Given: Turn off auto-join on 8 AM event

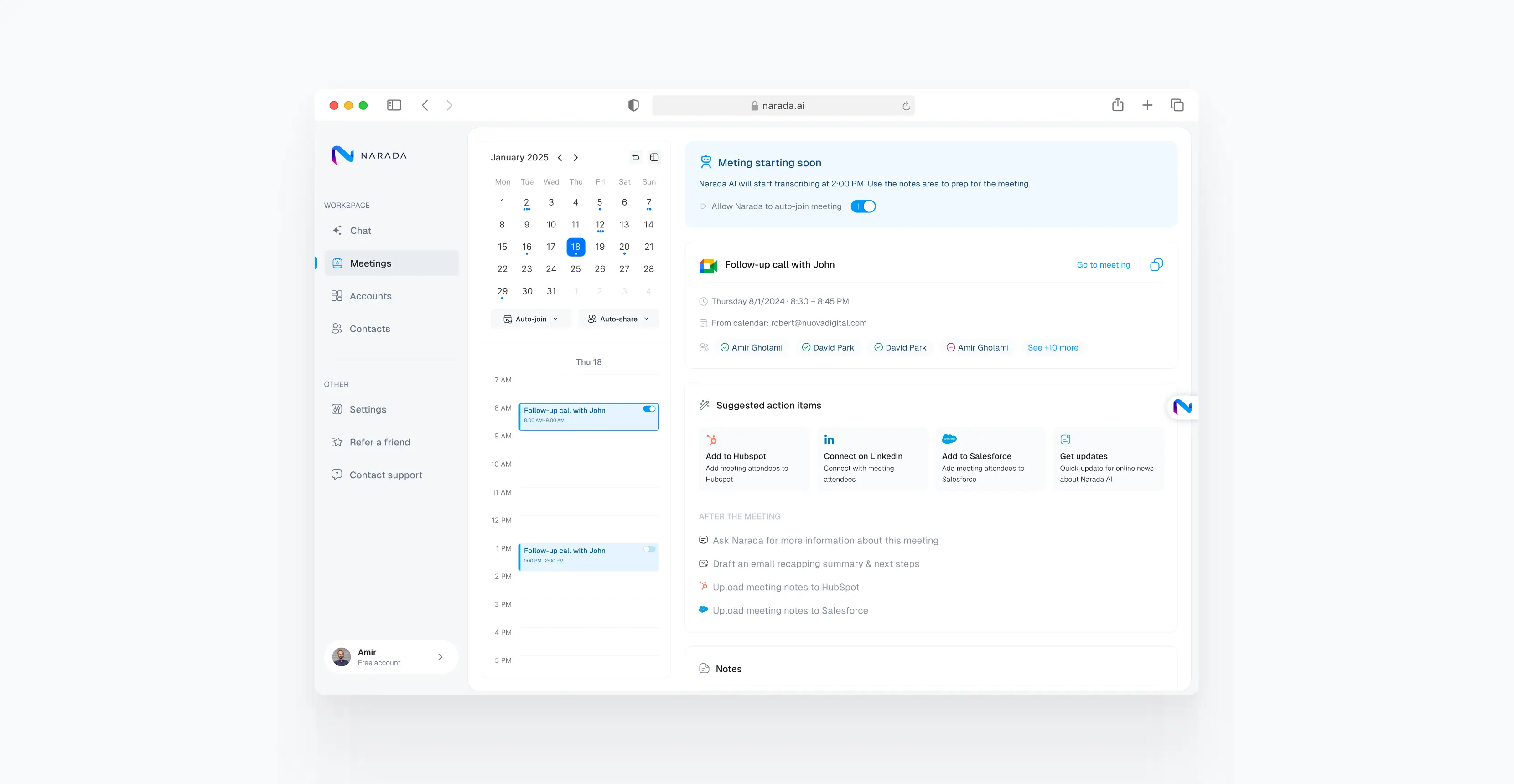Looking at the screenshot, I should [649, 409].
